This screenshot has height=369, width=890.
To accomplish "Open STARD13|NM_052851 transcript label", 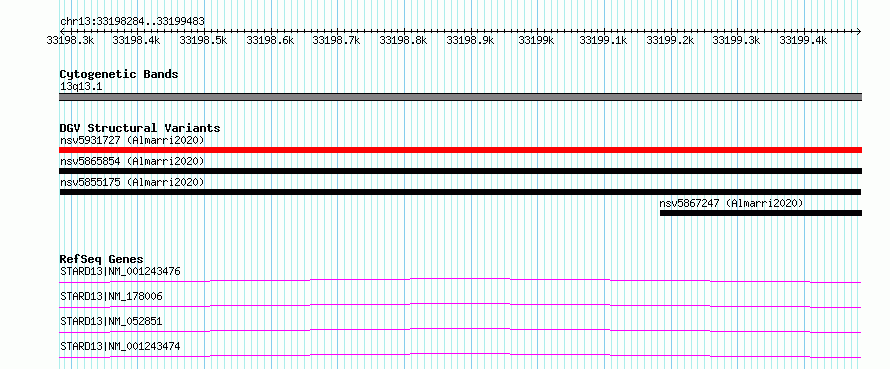I will [111, 321].
